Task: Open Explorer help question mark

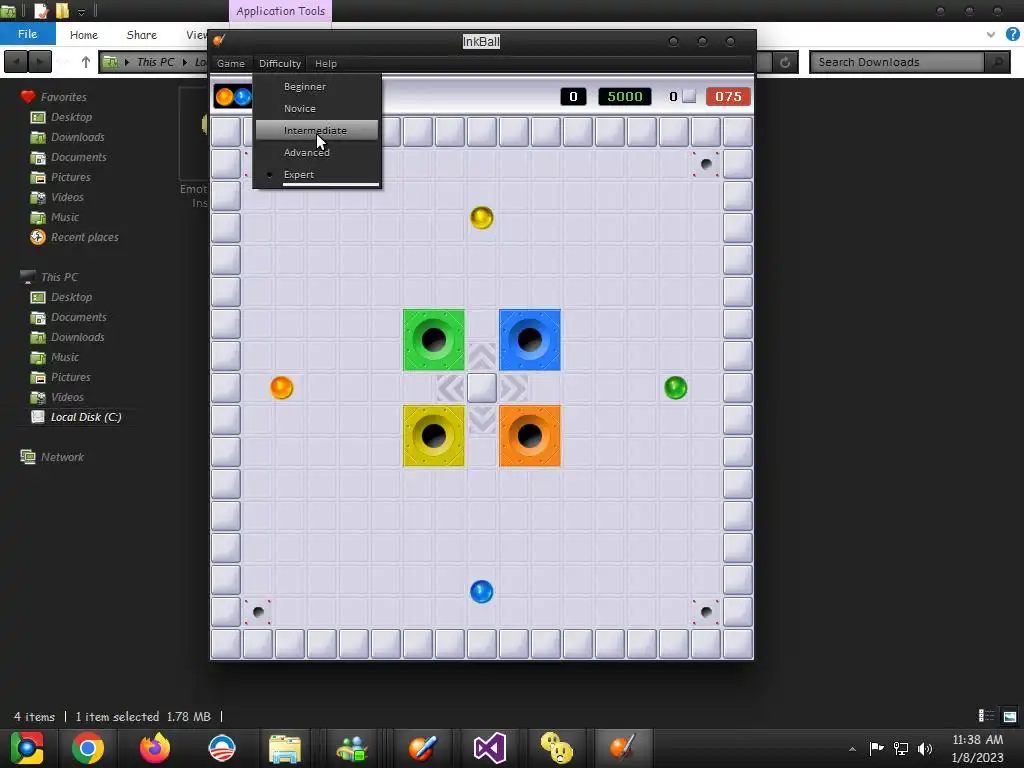Action: pyautogui.click(x=1012, y=34)
